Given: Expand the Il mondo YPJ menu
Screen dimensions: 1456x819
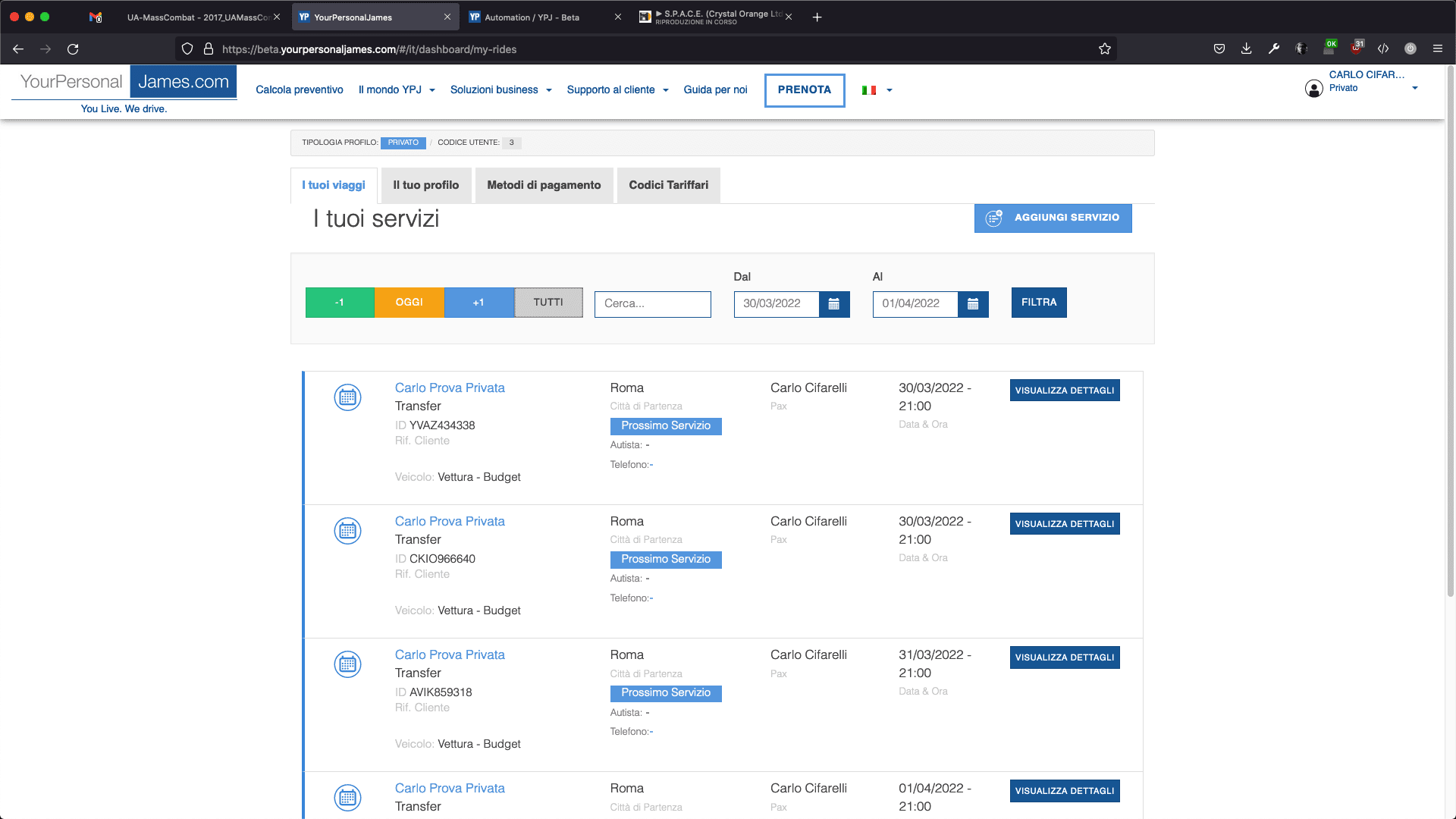Looking at the screenshot, I should (x=397, y=90).
